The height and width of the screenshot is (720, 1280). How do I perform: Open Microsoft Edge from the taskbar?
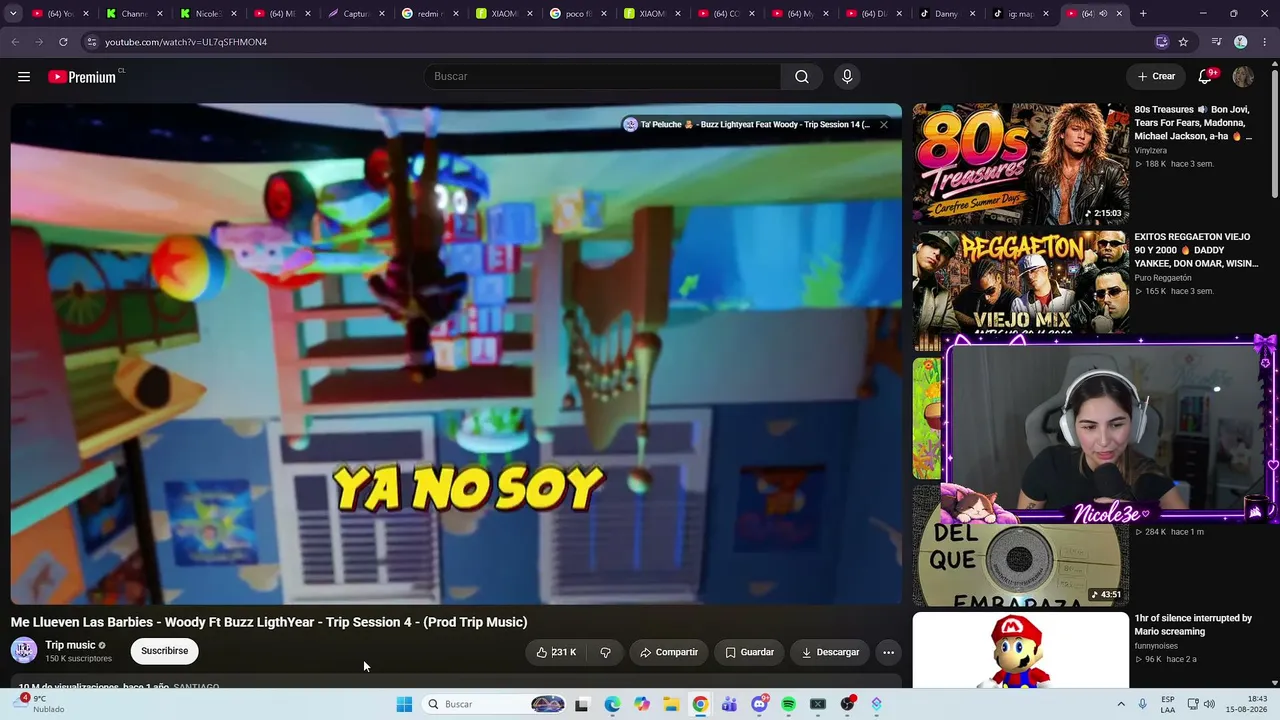(x=612, y=704)
